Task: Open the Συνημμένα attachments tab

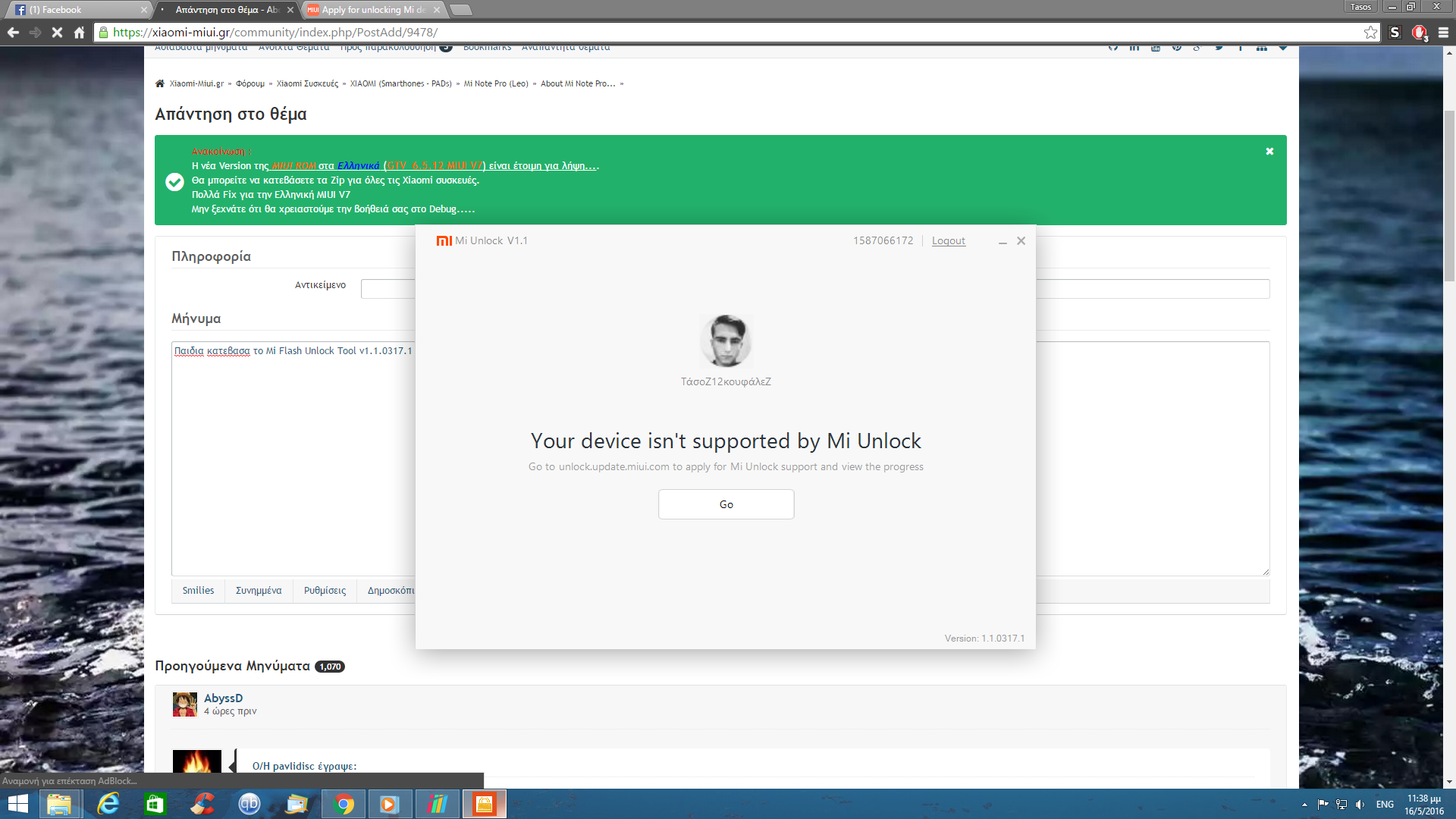Action: [x=259, y=591]
